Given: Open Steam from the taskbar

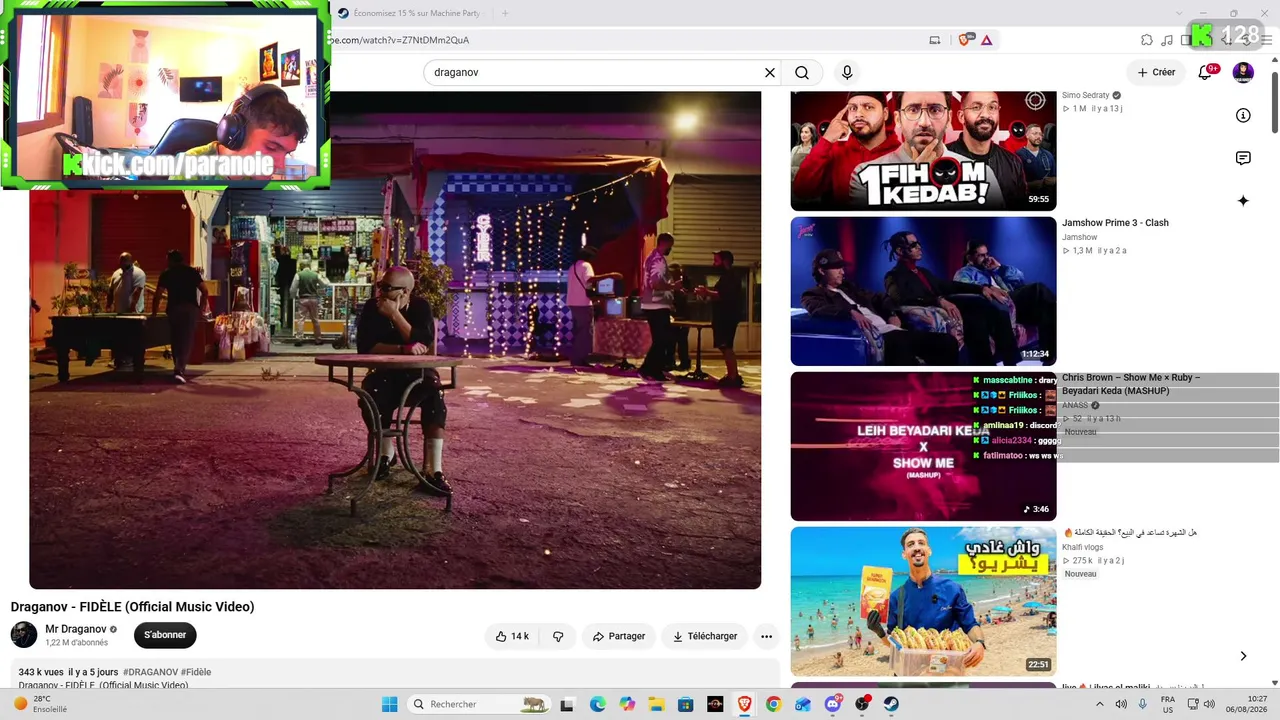Looking at the screenshot, I should pyautogui.click(x=891, y=704).
